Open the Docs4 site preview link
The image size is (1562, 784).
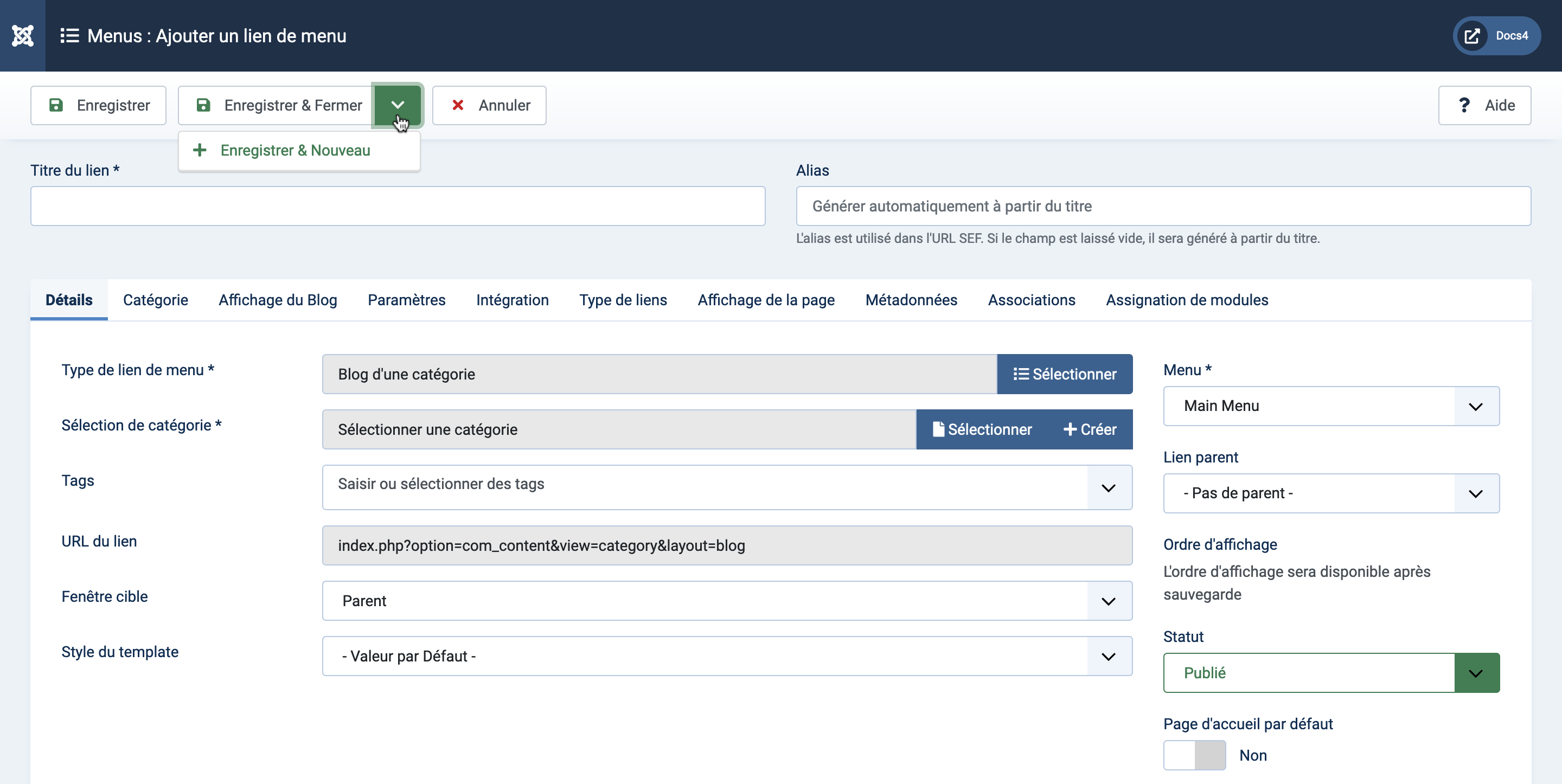[1496, 36]
